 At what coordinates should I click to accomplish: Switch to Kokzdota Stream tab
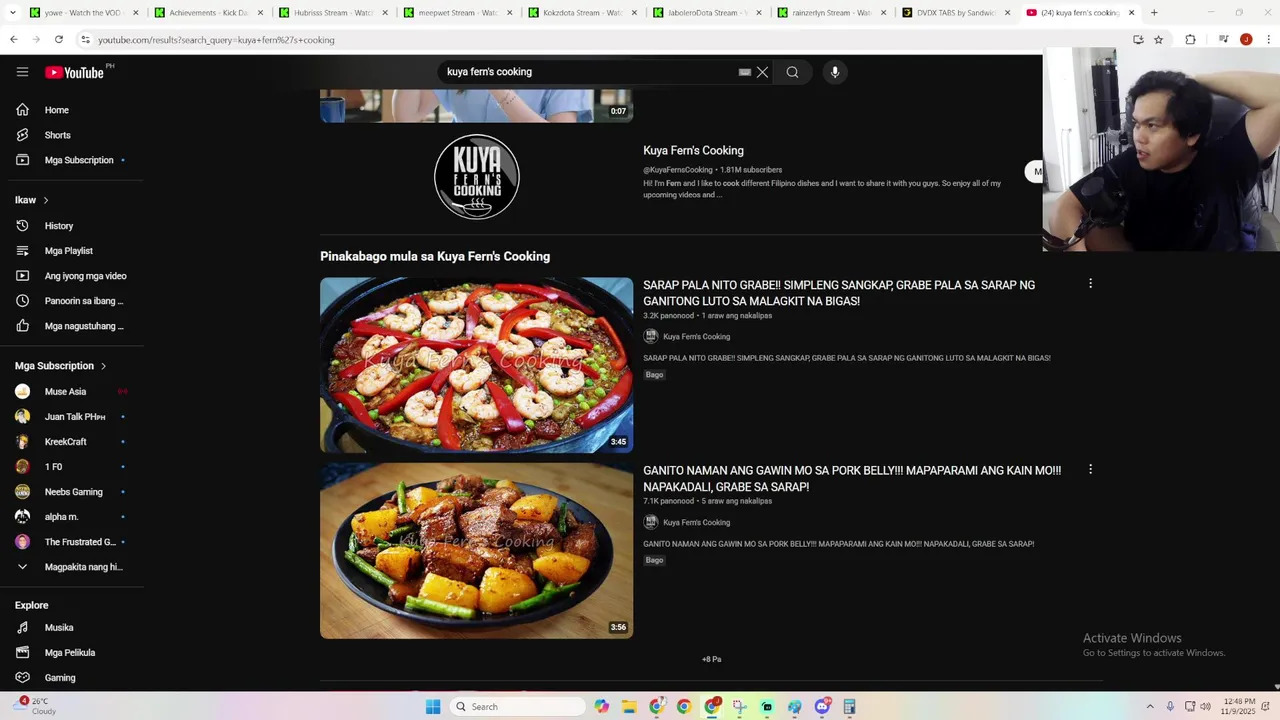point(582,13)
